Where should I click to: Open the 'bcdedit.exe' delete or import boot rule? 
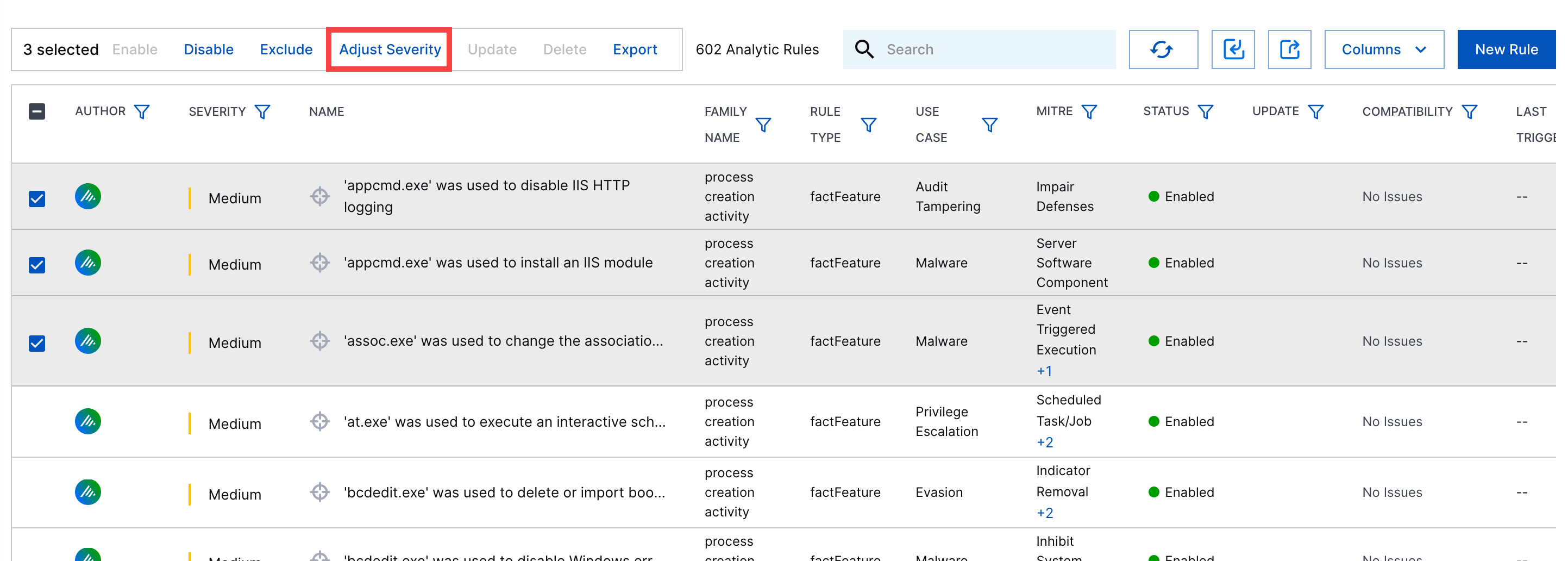point(505,492)
